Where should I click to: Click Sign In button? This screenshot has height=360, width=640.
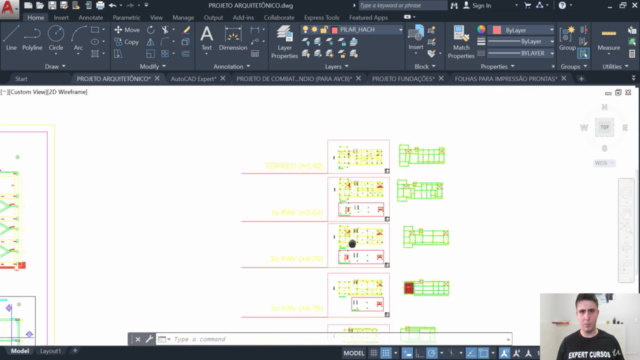tap(477, 5)
